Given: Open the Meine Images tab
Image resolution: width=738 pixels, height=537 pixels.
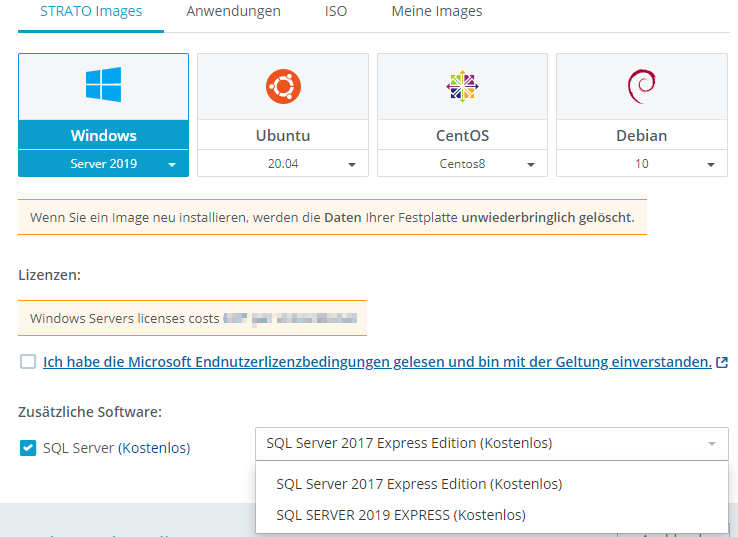Looking at the screenshot, I should coord(437,11).
